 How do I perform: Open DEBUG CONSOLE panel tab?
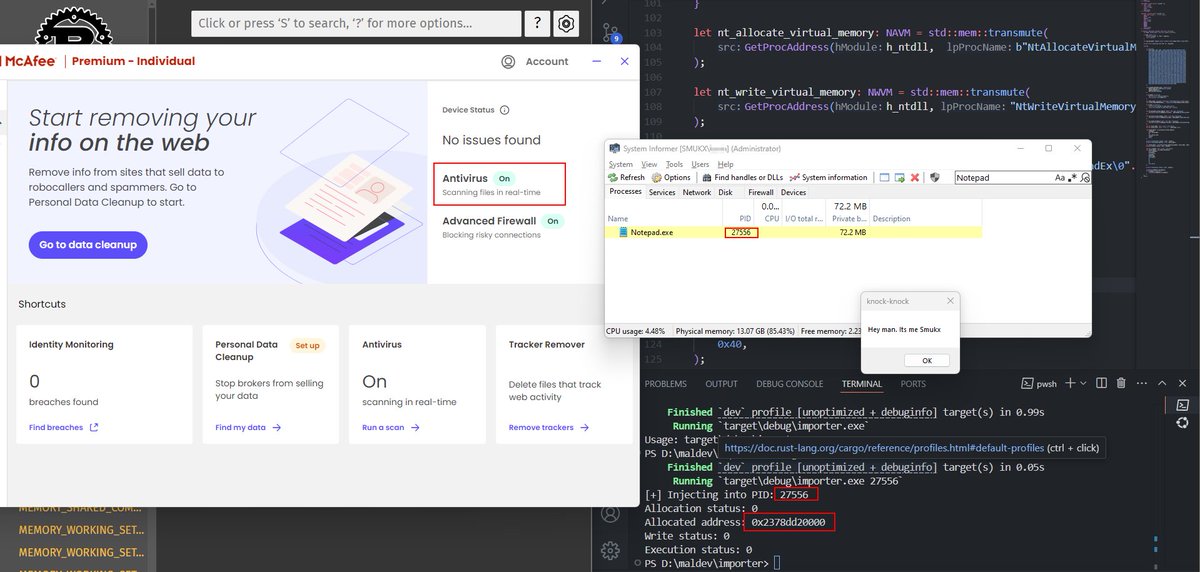click(x=788, y=384)
